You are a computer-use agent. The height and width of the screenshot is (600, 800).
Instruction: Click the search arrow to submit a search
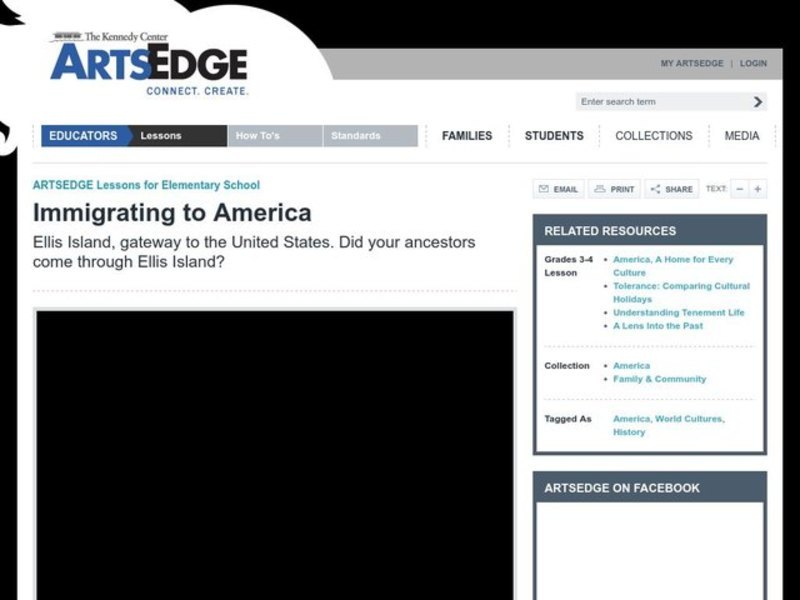pyautogui.click(x=757, y=101)
